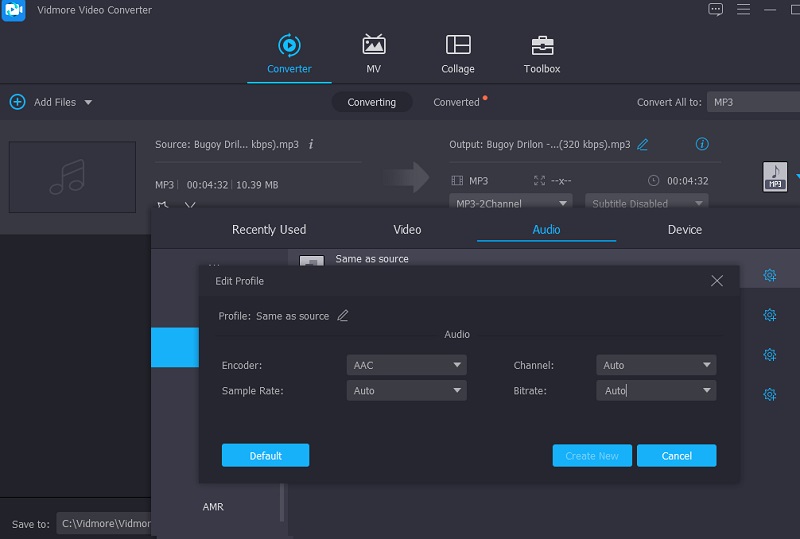This screenshot has width=800, height=539.
Task: Click the second profile settings gear
Action: 769,315
